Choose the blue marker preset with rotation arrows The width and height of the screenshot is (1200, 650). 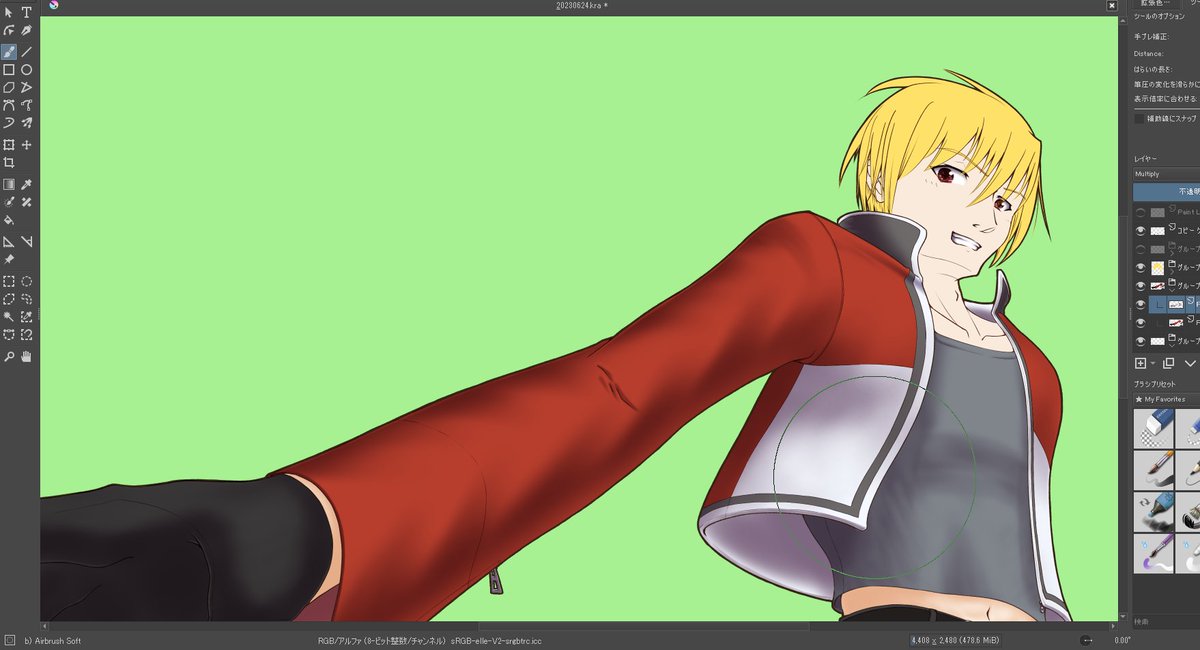(x=1154, y=510)
